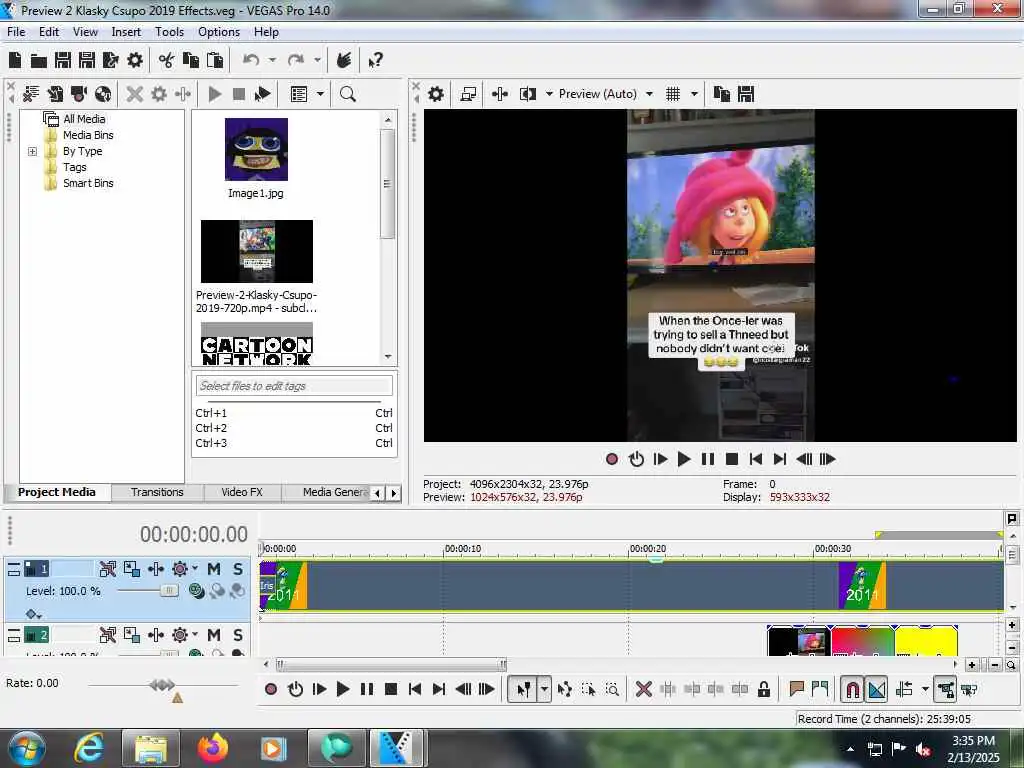Solo track 2 with the S button

[238, 635]
